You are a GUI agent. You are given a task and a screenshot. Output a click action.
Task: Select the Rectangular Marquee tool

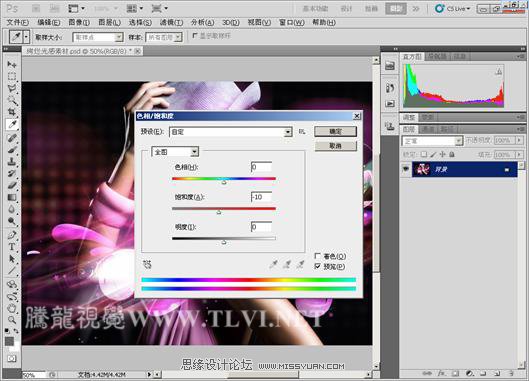[12, 76]
